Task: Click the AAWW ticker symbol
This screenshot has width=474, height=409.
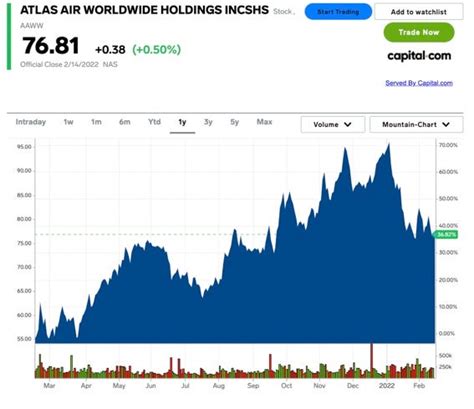Action: (32, 26)
